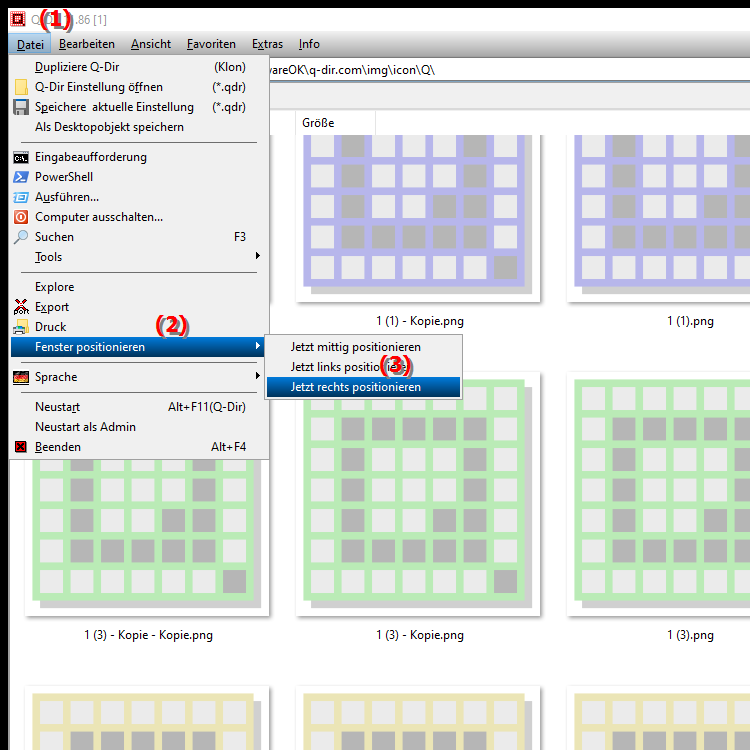Screen dimensions: 750x750
Task: Click the German flag Sprache icon
Action: coord(21,377)
